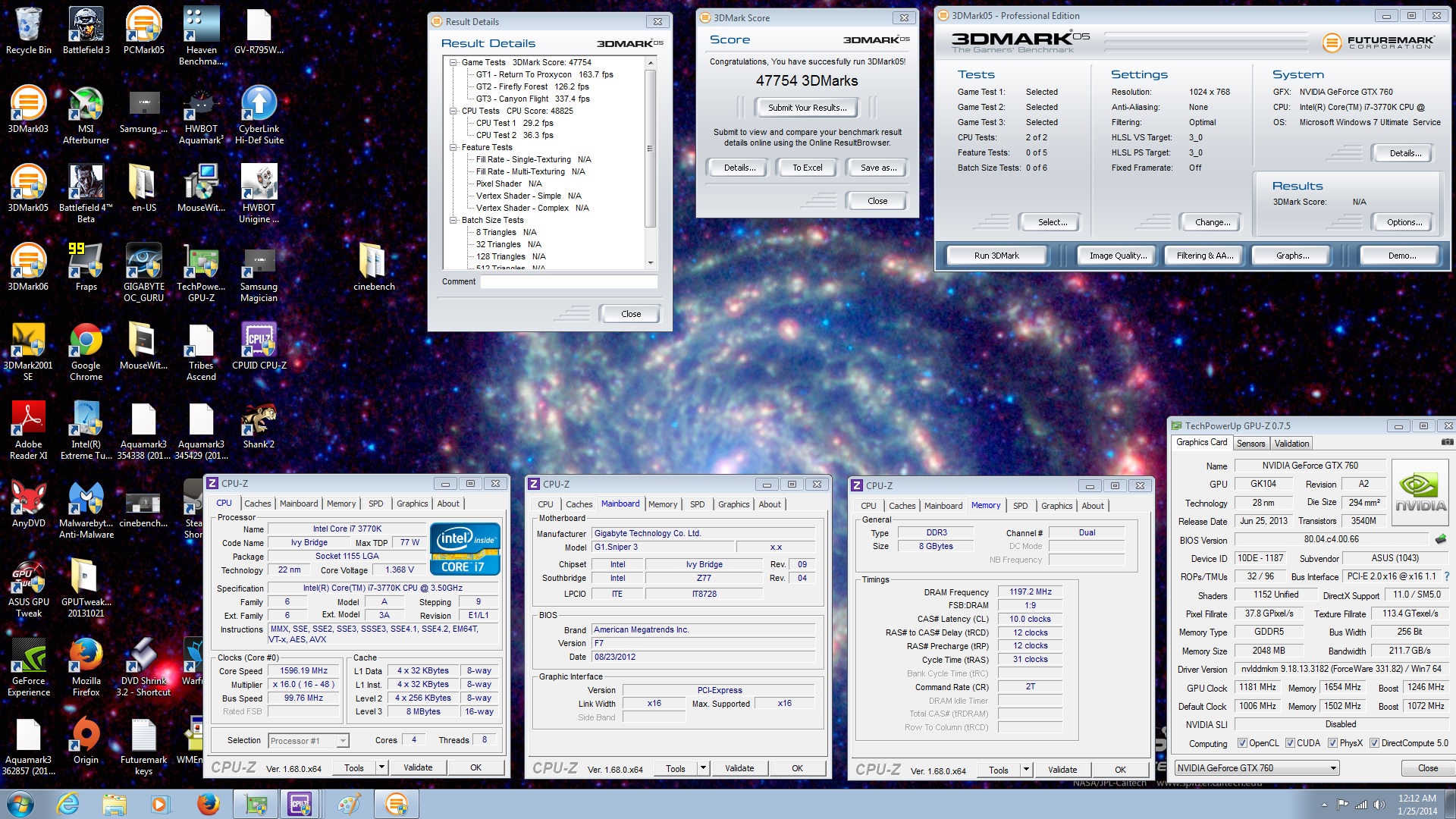Open Tools dropdown arrow in CPU window
This screenshot has height=819, width=1456.
coord(381,767)
